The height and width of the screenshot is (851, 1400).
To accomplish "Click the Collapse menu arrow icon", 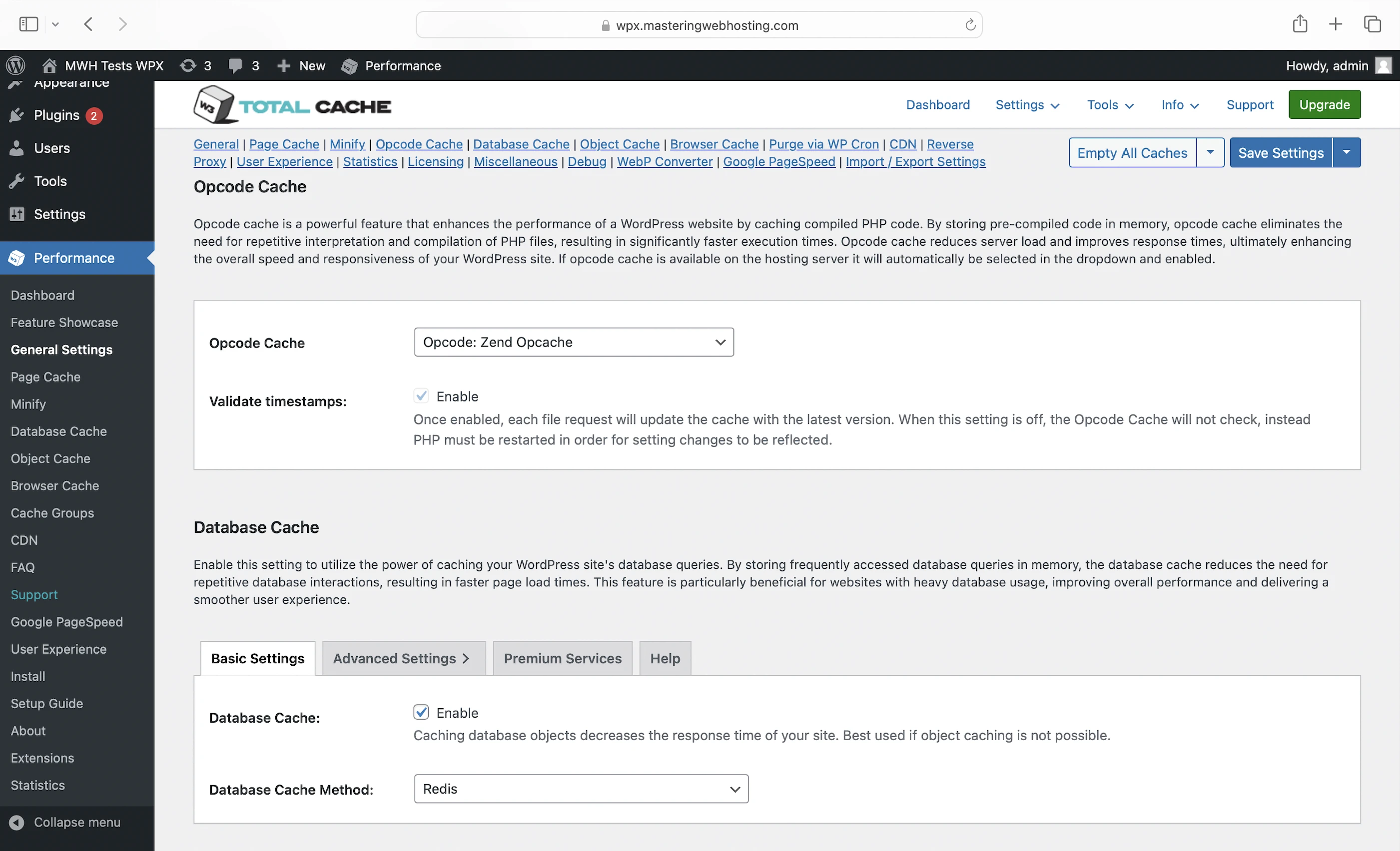I will click(17, 822).
